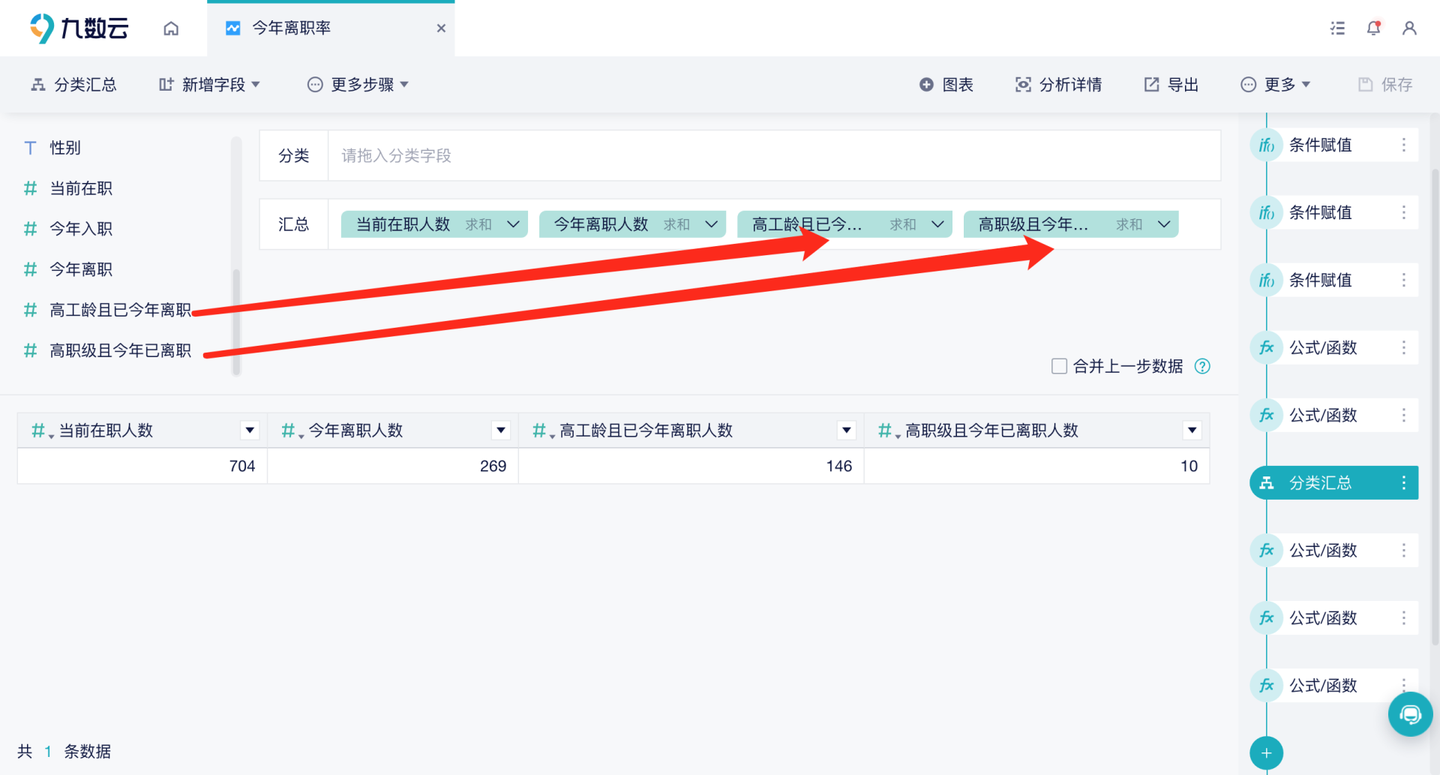Screen dimensions: 1440x775
Task: Select first 公式/函数 step after 条件赋值
Action: click(1334, 348)
